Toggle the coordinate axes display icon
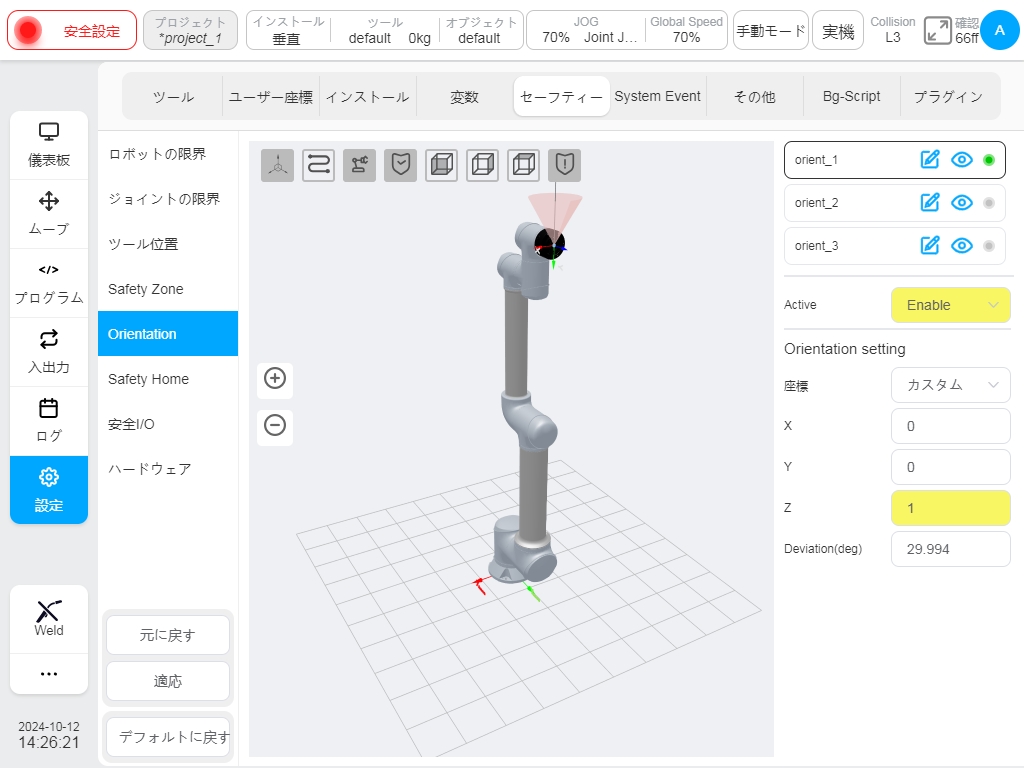Image resolution: width=1024 pixels, height=768 pixels. tap(278, 165)
